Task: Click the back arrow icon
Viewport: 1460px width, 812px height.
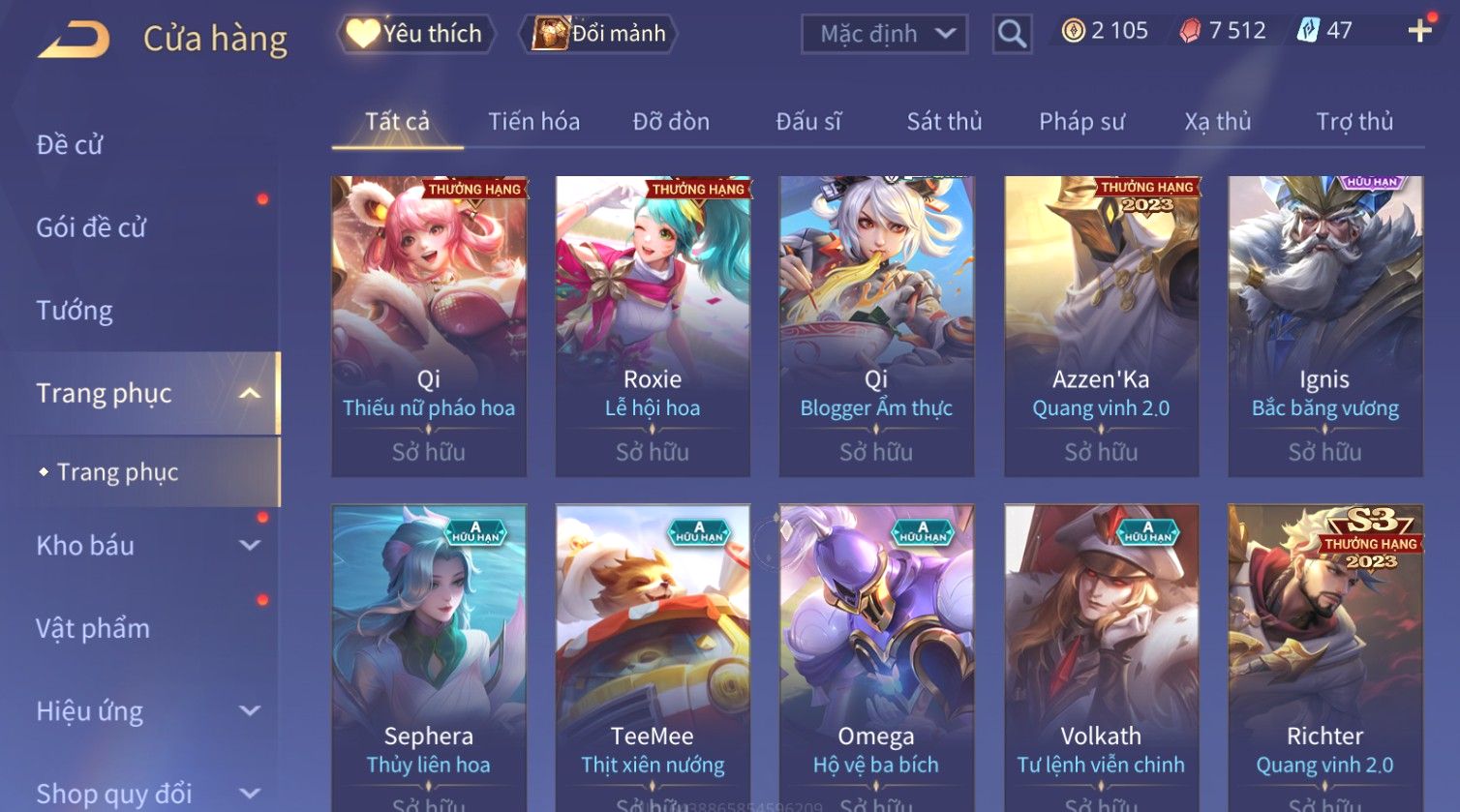Action: pos(74,40)
